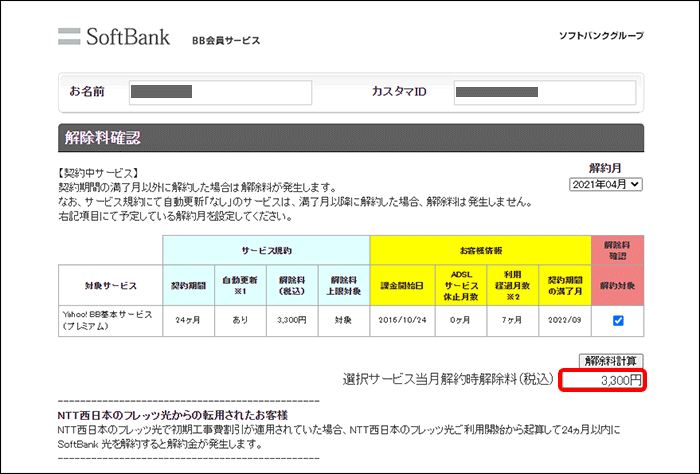Click the 【契約中サービス】 text
The width and height of the screenshot is (700, 474).
pyautogui.click(x=98, y=173)
